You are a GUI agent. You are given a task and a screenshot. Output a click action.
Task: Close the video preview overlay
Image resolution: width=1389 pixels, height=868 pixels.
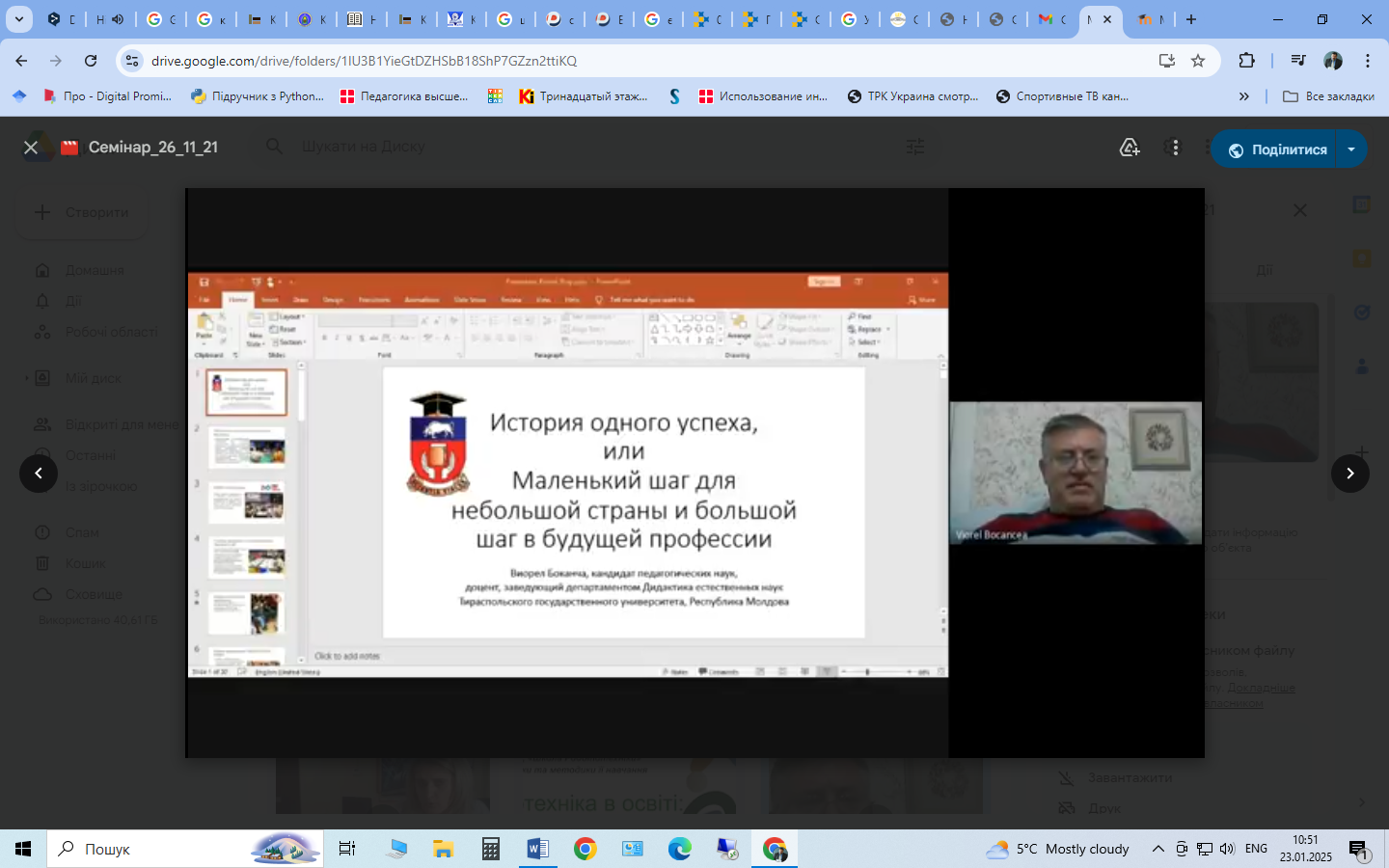pos(31,148)
